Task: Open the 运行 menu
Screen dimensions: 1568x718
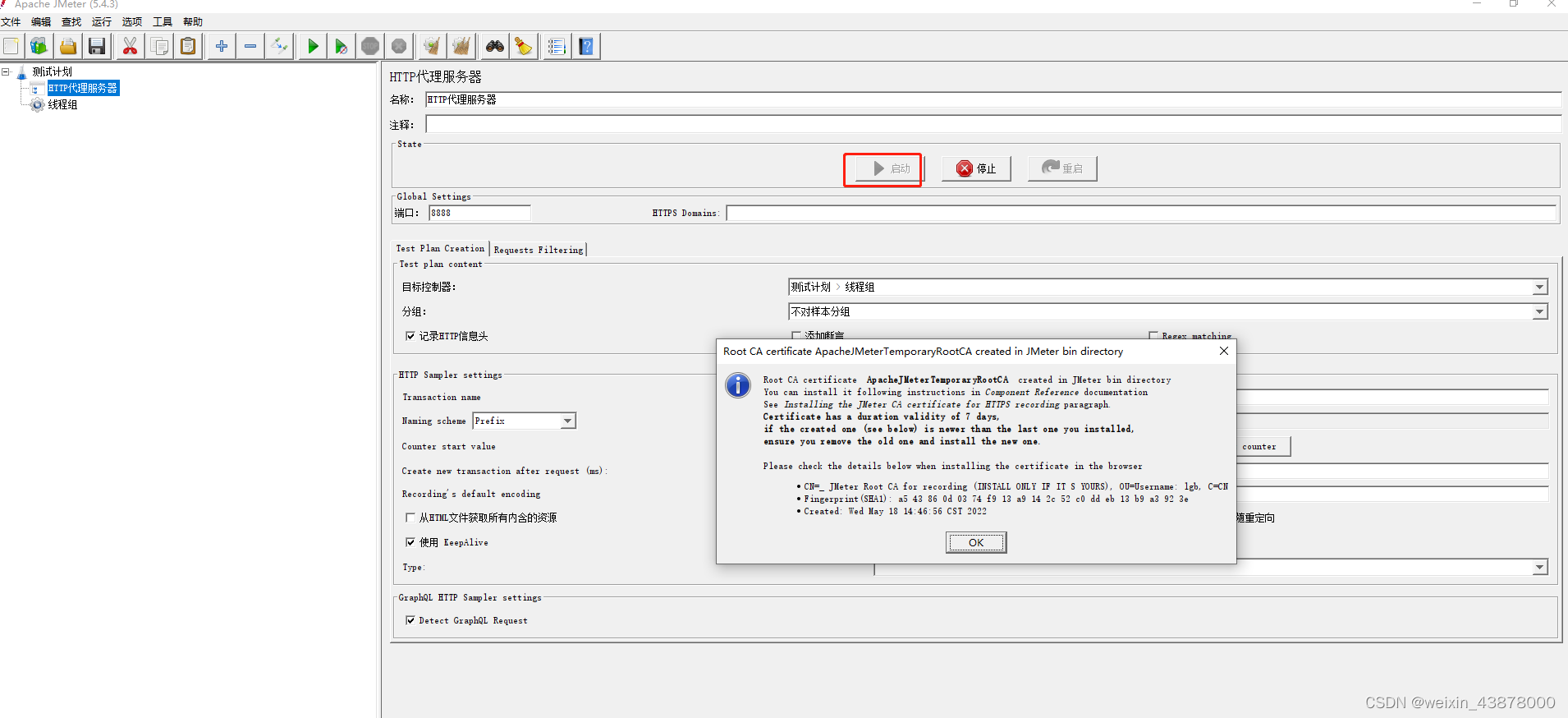Action: (102, 21)
